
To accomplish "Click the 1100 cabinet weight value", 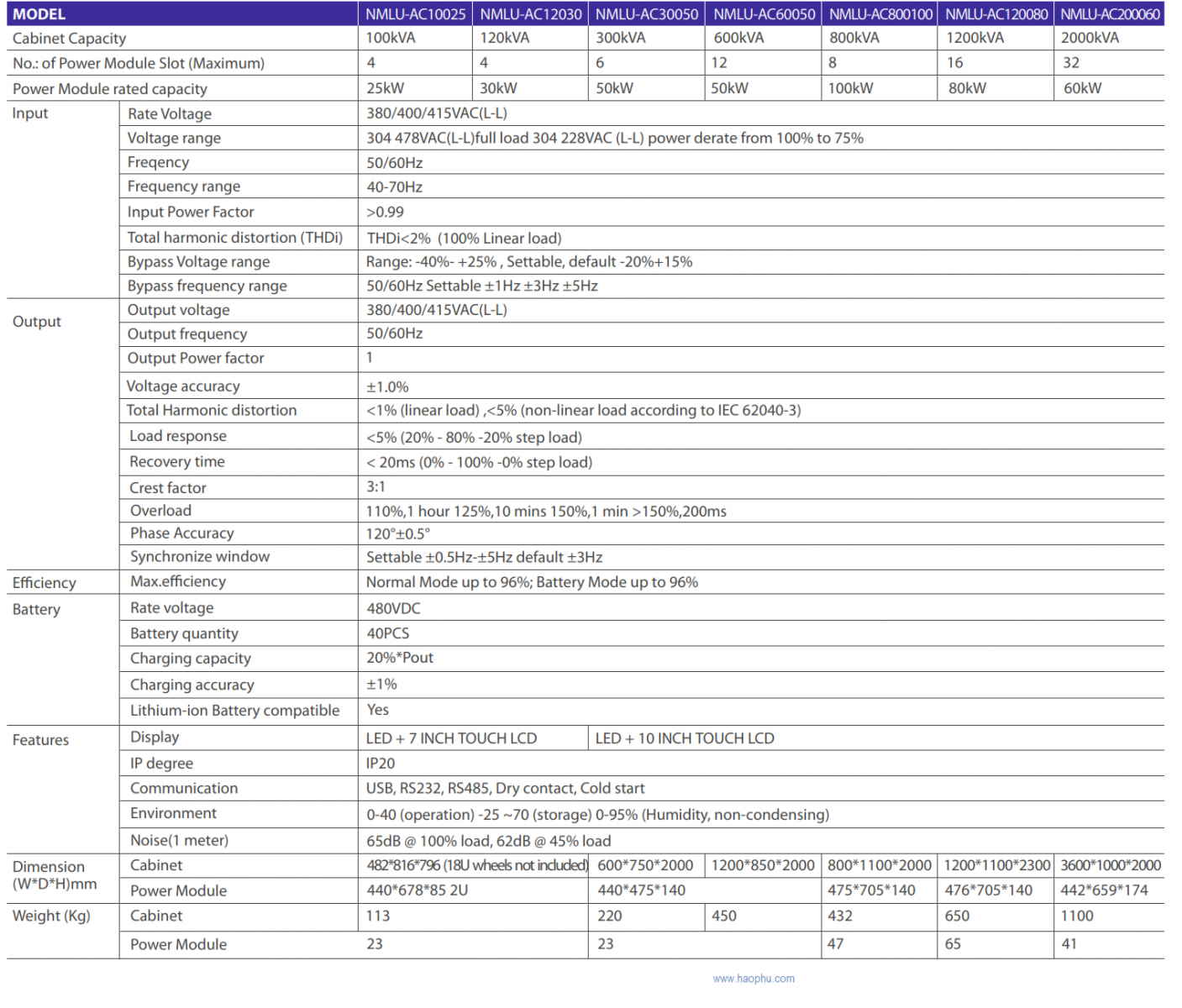I will click(x=1077, y=916).
